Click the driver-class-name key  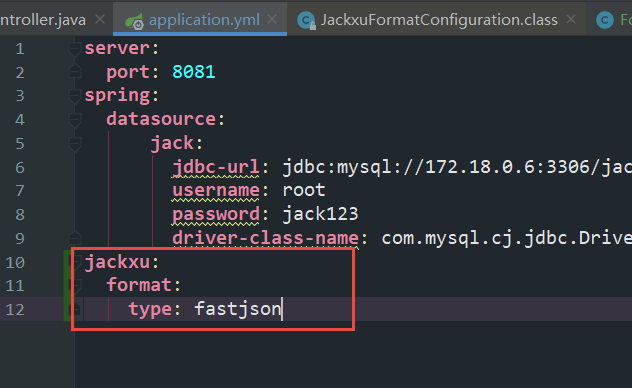click(265, 238)
